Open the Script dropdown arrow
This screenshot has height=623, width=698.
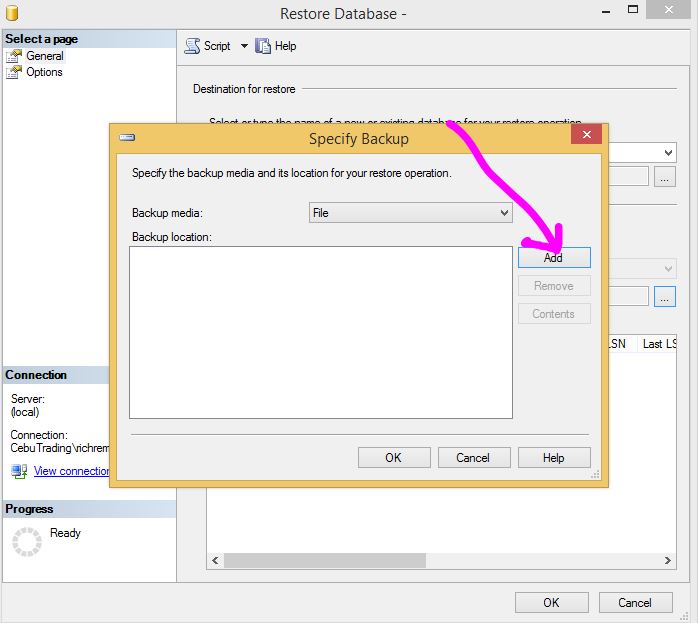[x=244, y=46]
